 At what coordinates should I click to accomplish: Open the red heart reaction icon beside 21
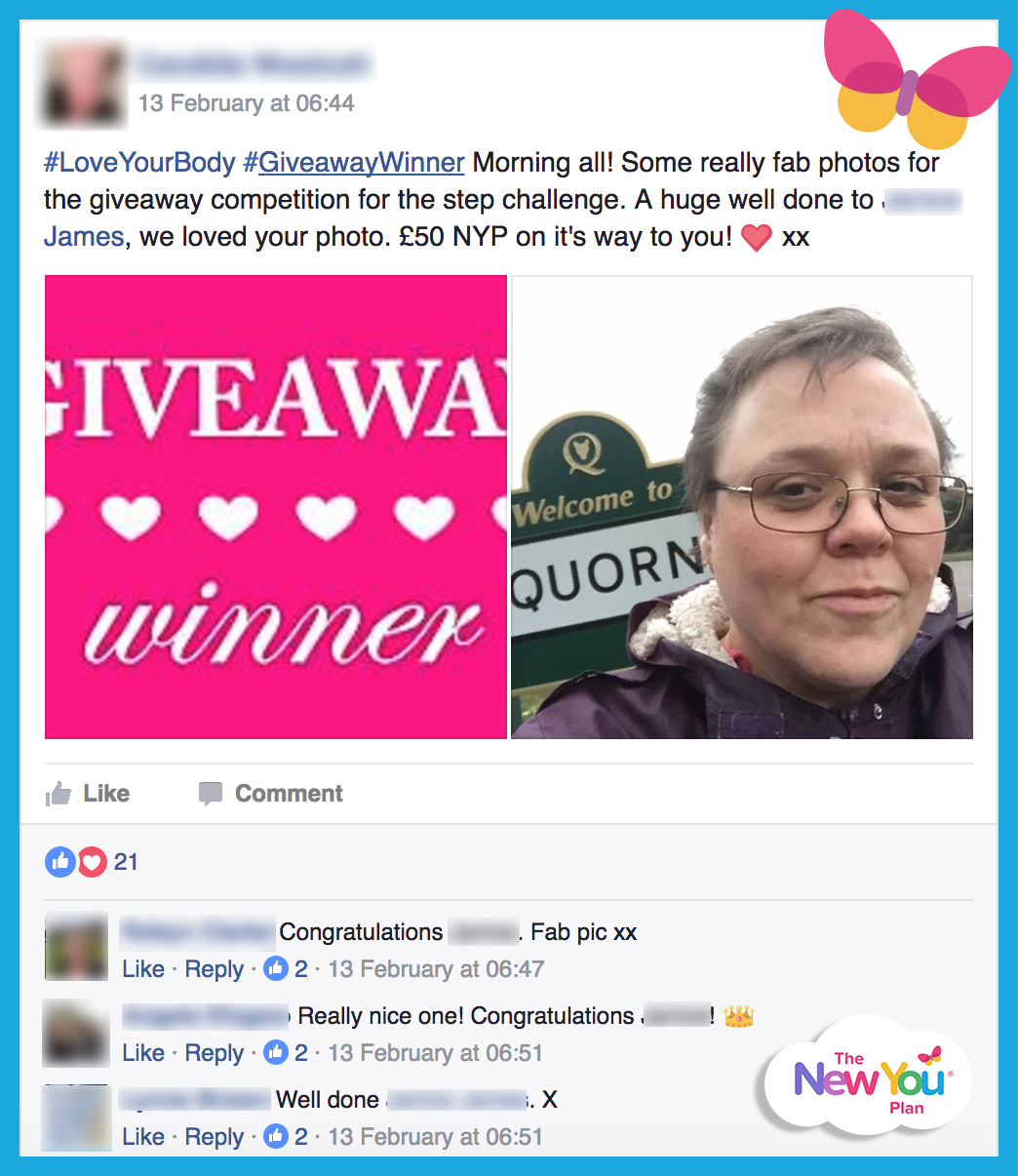tap(91, 862)
